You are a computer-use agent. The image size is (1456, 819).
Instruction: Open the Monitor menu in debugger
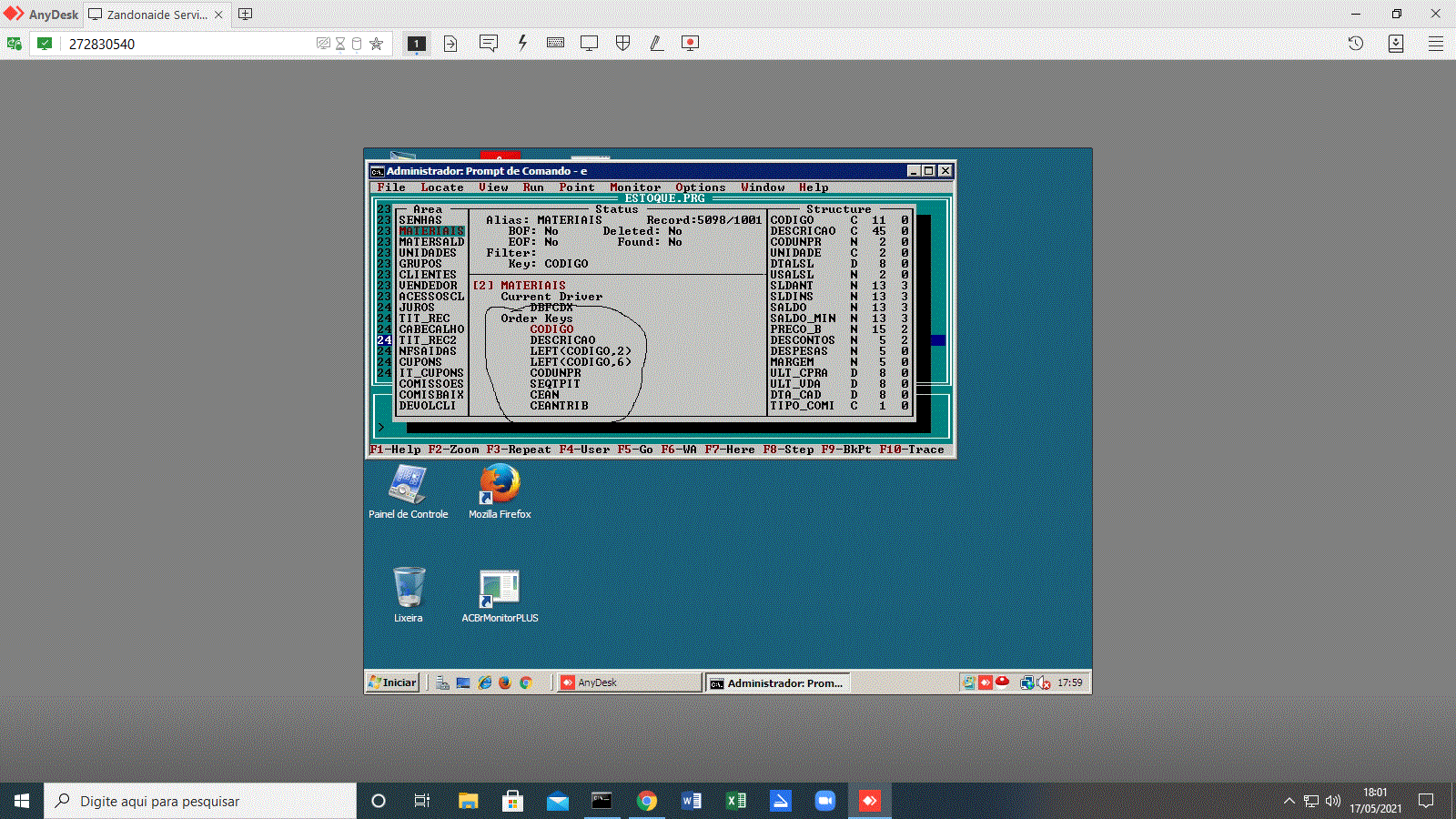634,187
